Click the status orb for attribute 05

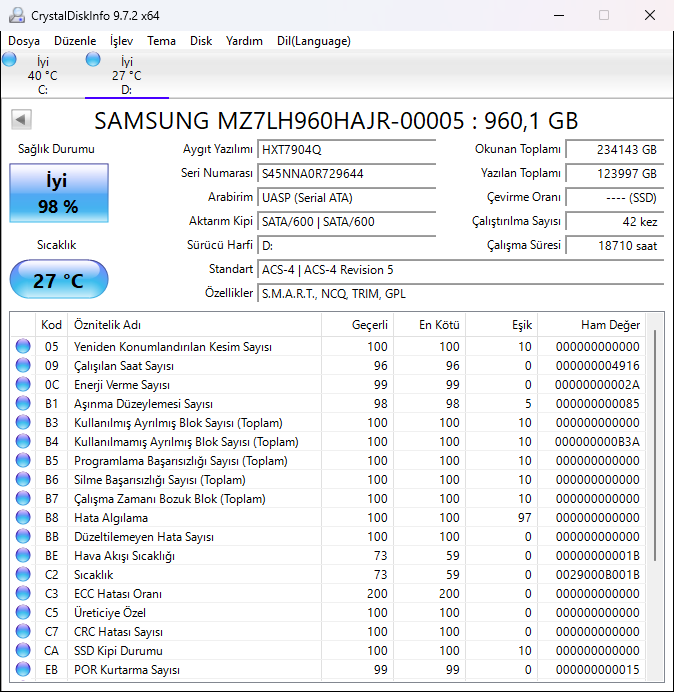23,347
